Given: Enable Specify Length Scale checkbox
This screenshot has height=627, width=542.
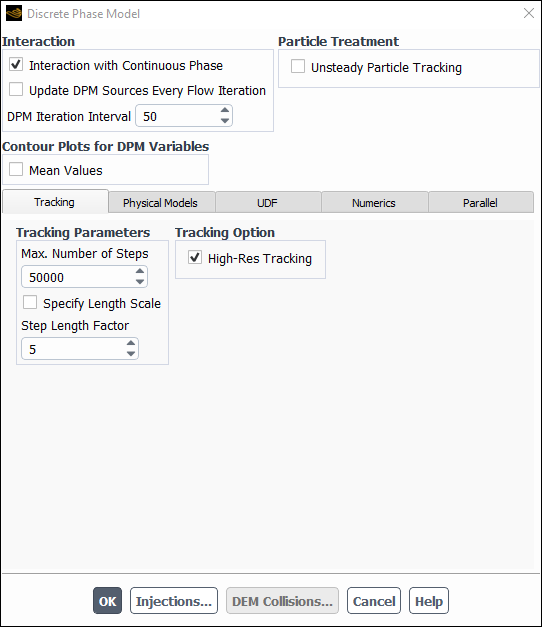Looking at the screenshot, I should [x=30, y=302].
